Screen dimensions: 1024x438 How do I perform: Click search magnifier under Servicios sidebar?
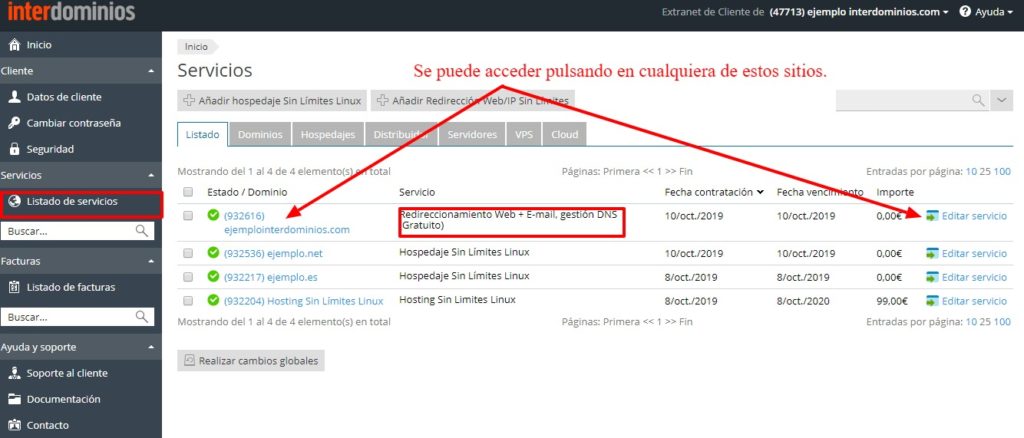point(142,230)
